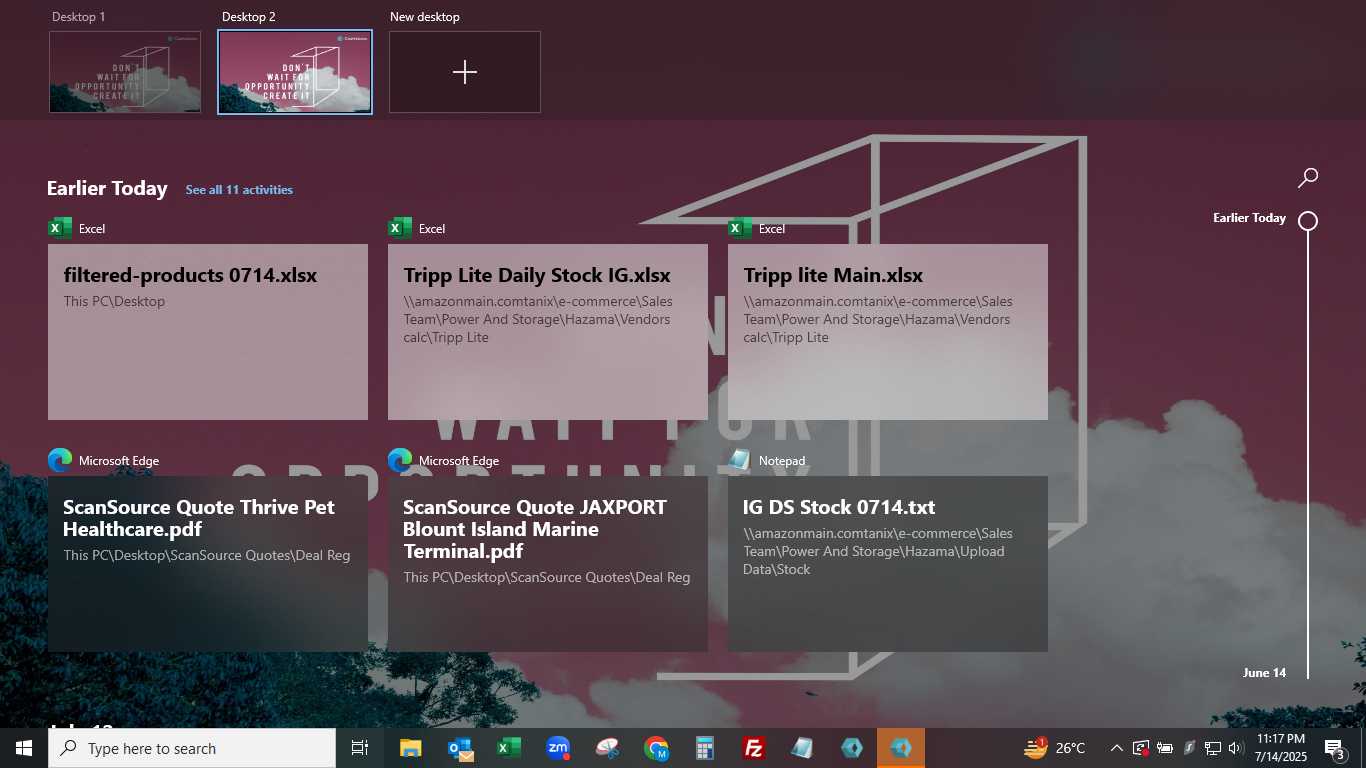This screenshot has width=1366, height=768.
Task: Open Notepad from the taskbar
Action: [803, 748]
